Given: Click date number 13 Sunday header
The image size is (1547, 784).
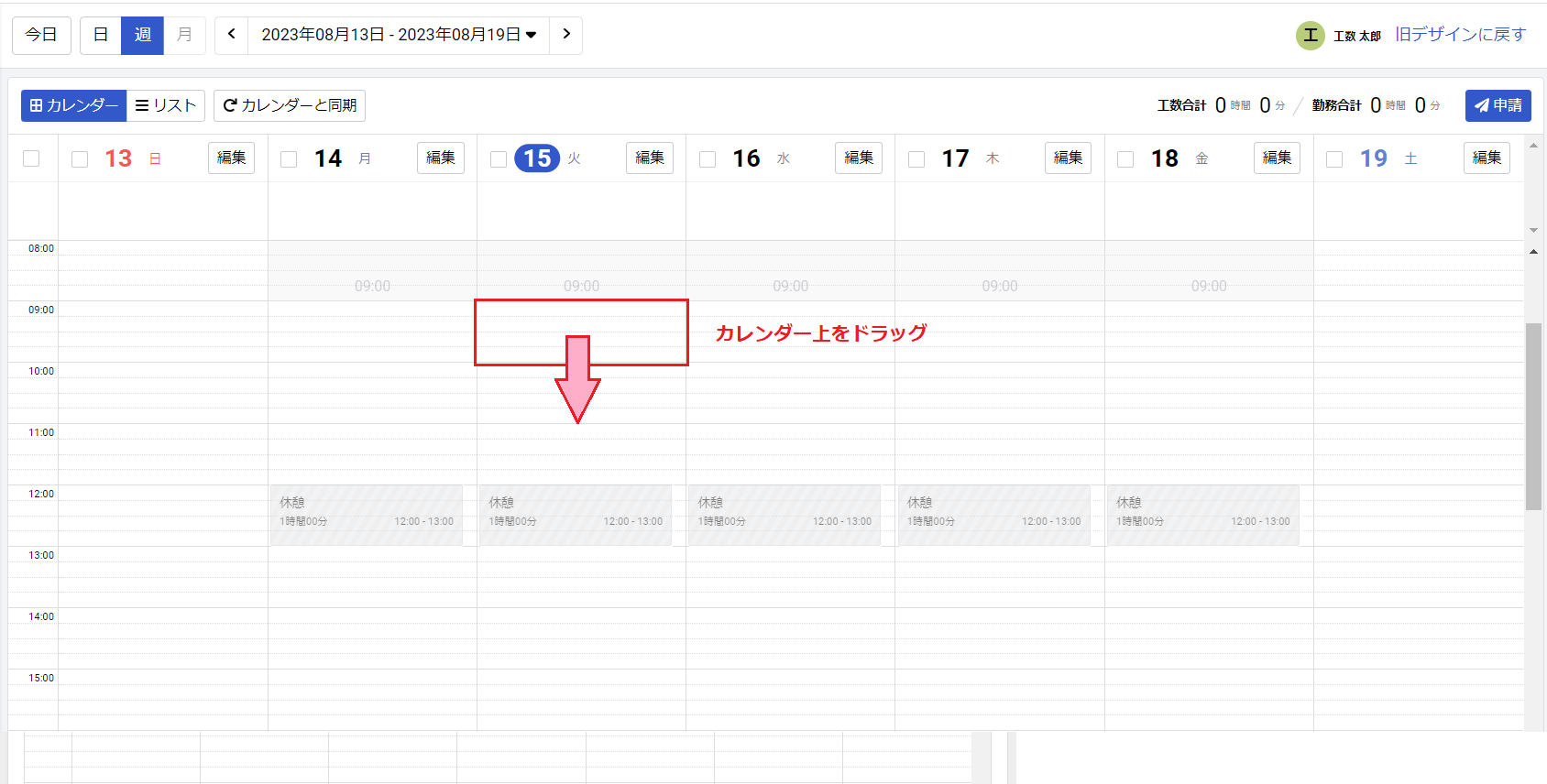Looking at the screenshot, I should coord(118,158).
